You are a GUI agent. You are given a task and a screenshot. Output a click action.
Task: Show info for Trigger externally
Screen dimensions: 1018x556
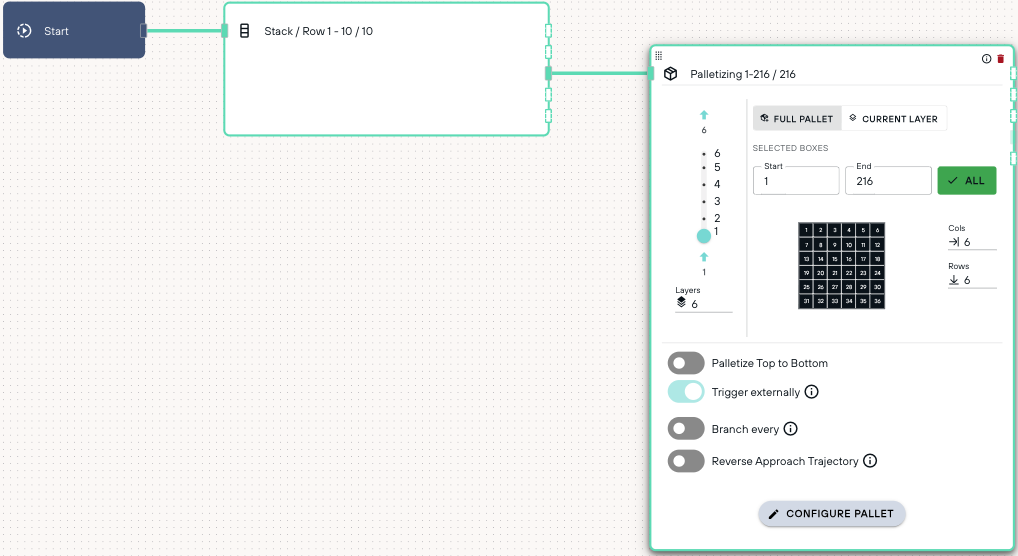pyautogui.click(x=812, y=392)
